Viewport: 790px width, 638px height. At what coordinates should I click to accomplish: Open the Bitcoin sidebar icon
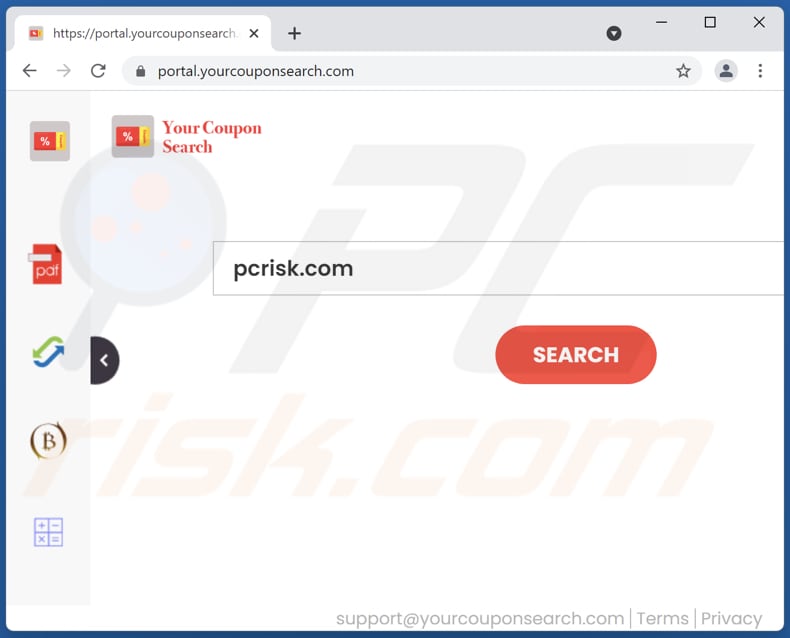coord(48,441)
